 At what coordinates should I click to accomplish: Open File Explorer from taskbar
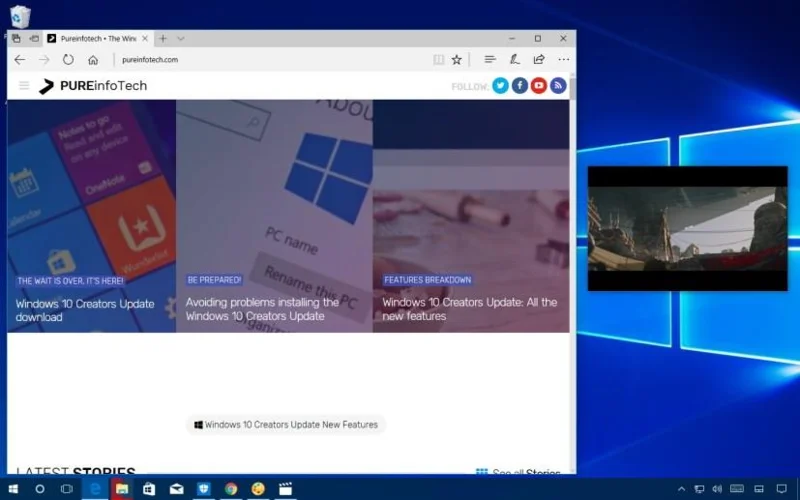click(122, 489)
